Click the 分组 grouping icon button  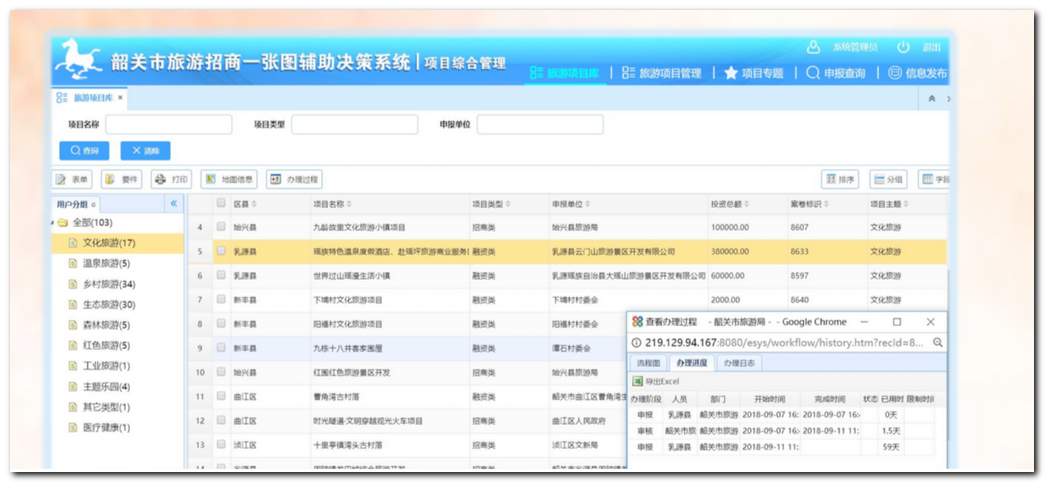887,180
